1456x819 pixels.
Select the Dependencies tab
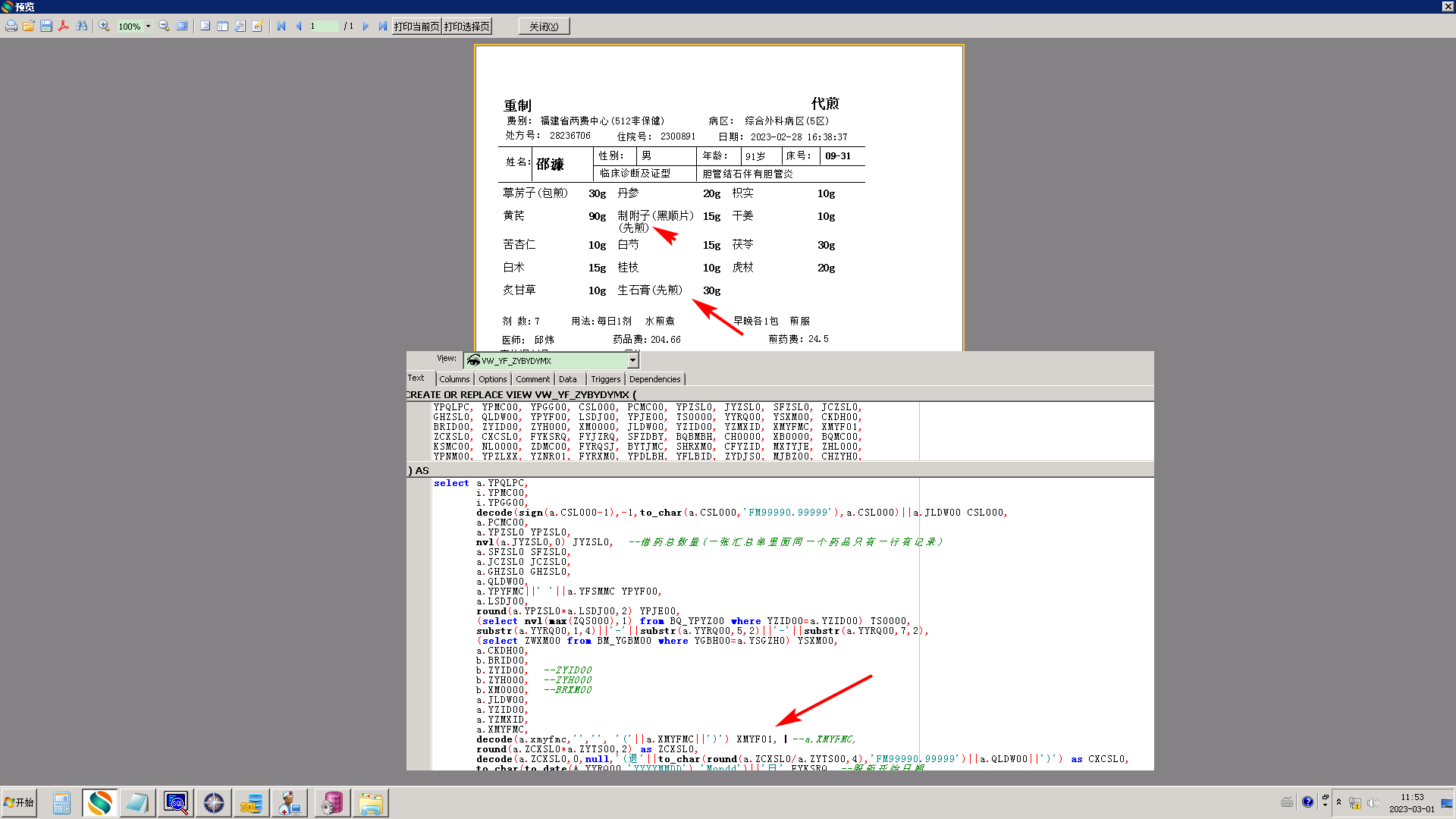654,379
